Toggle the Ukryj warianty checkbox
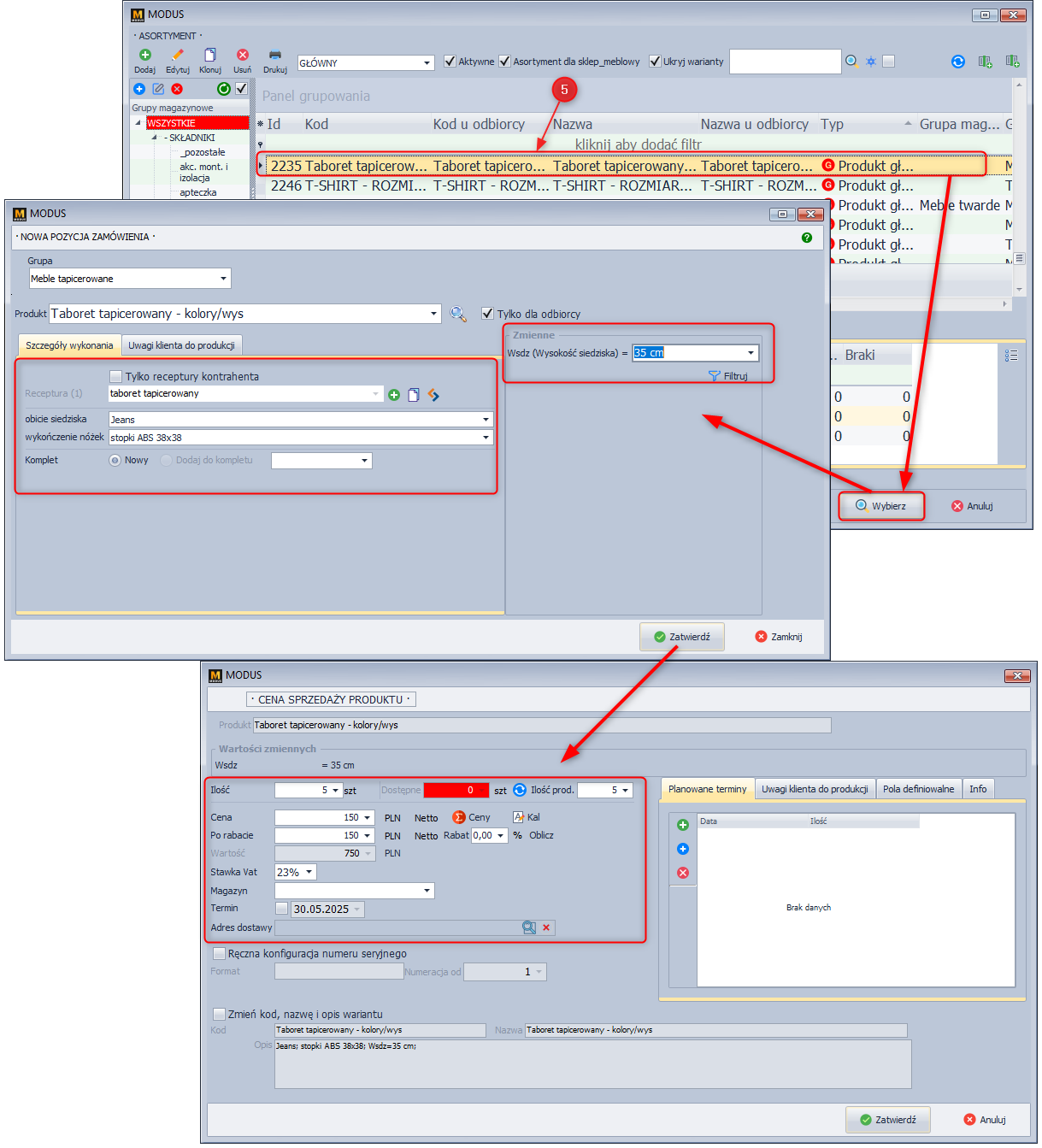 tap(656, 62)
